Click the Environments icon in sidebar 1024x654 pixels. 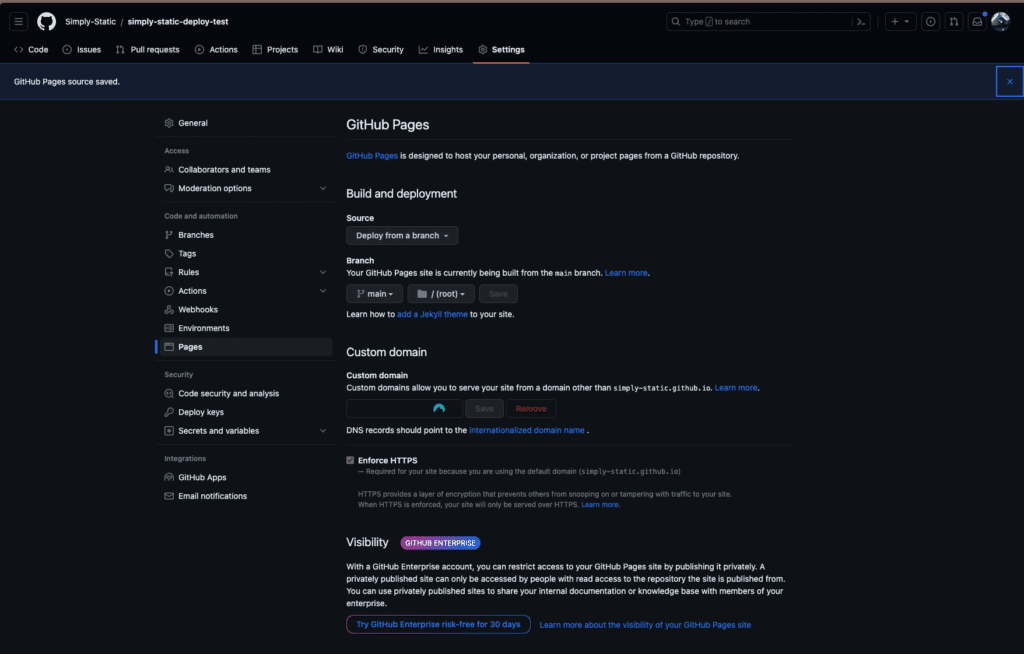tap(169, 328)
